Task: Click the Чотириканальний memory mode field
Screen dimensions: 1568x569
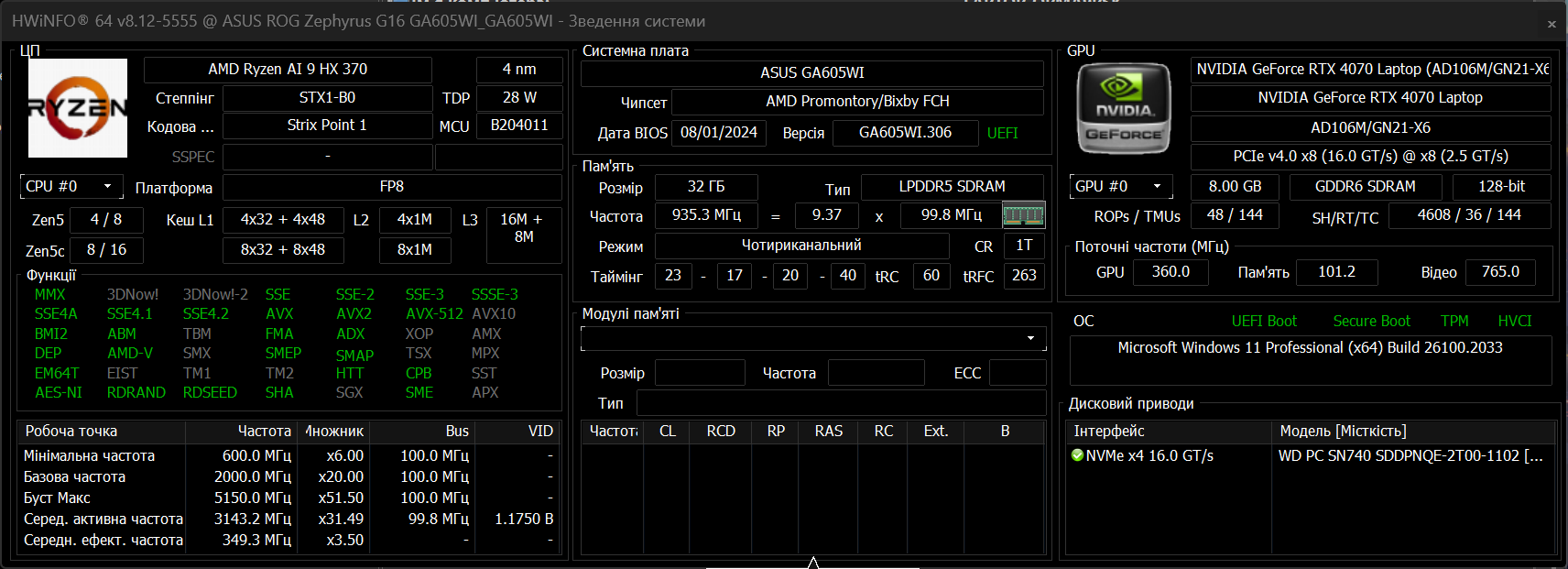Action: pyautogui.click(x=801, y=246)
